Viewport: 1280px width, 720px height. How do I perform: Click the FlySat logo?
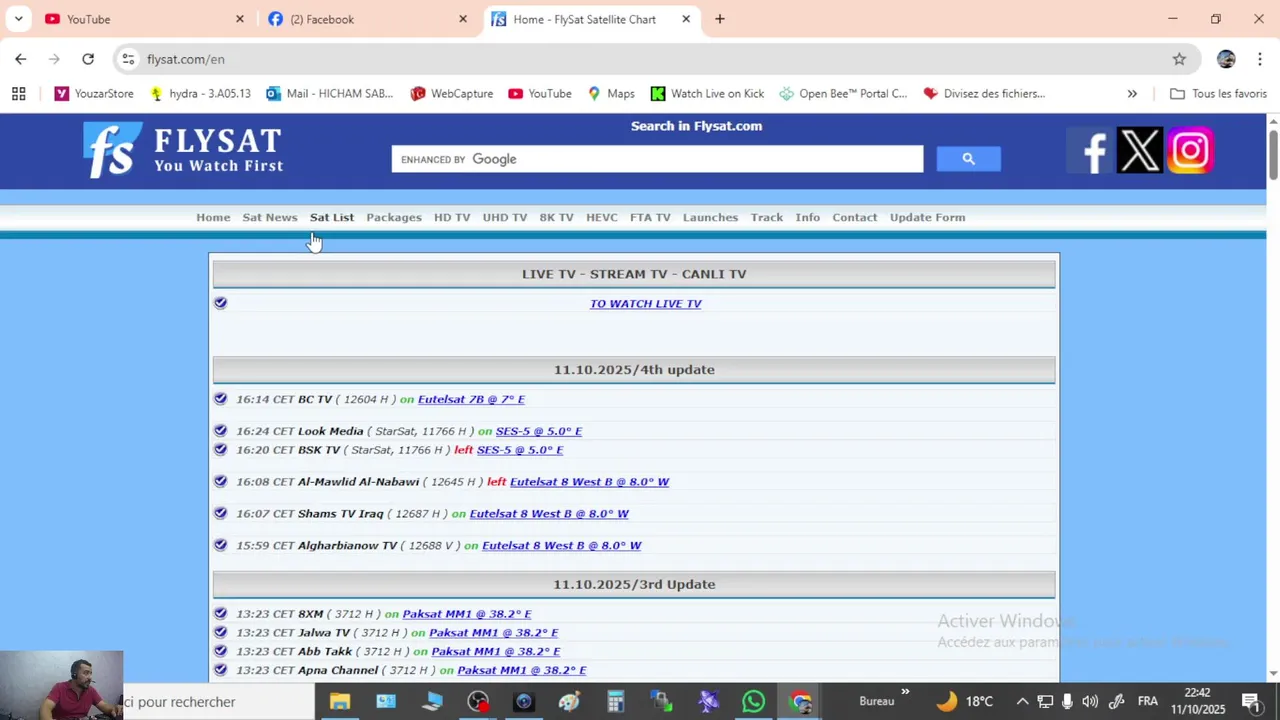[x=183, y=151]
